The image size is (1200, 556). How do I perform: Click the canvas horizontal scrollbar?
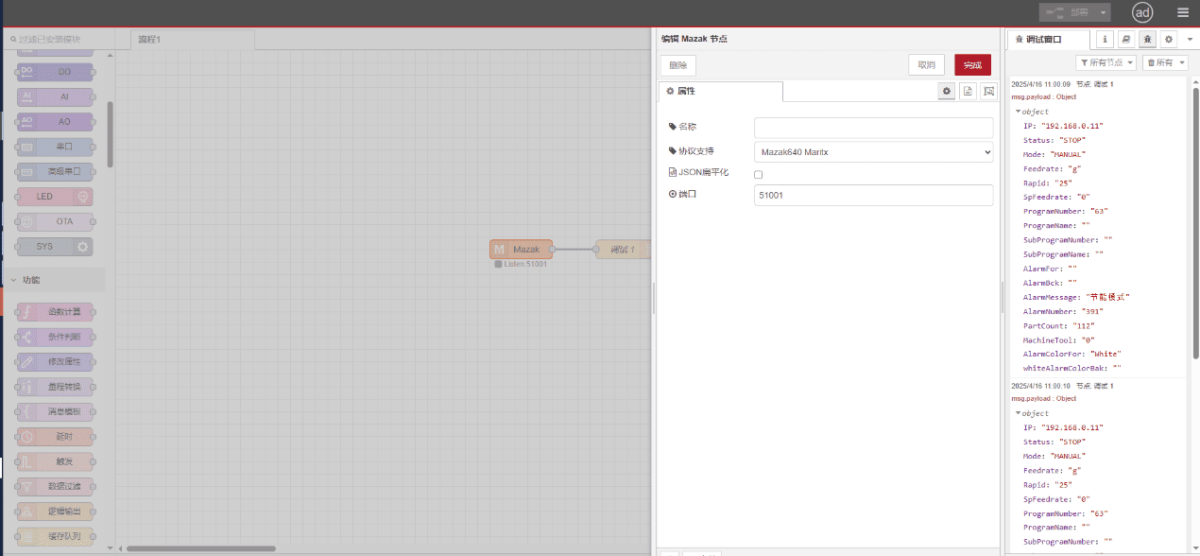200,548
